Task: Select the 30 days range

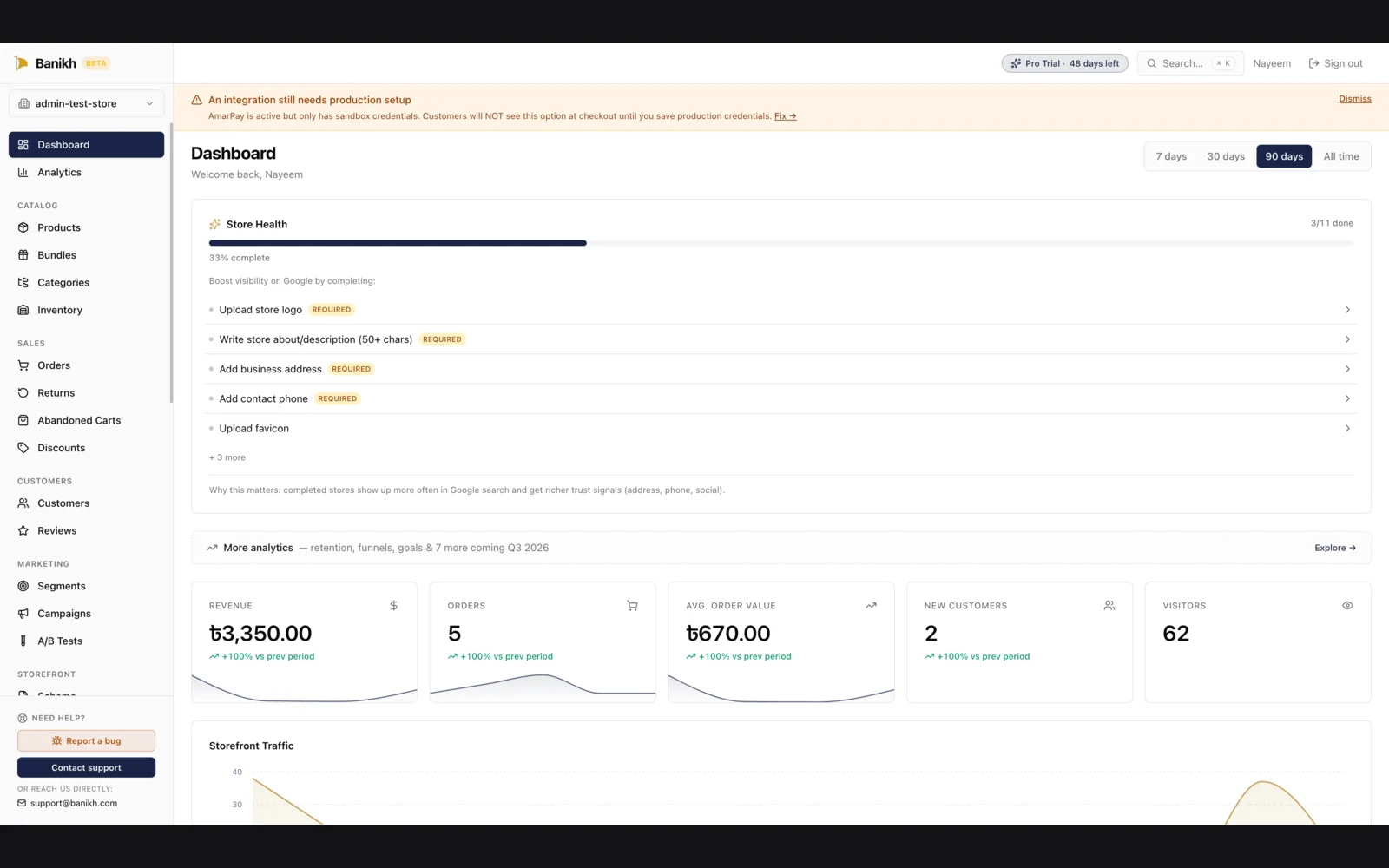Action: pyautogui.click(x=1226, y=156)
